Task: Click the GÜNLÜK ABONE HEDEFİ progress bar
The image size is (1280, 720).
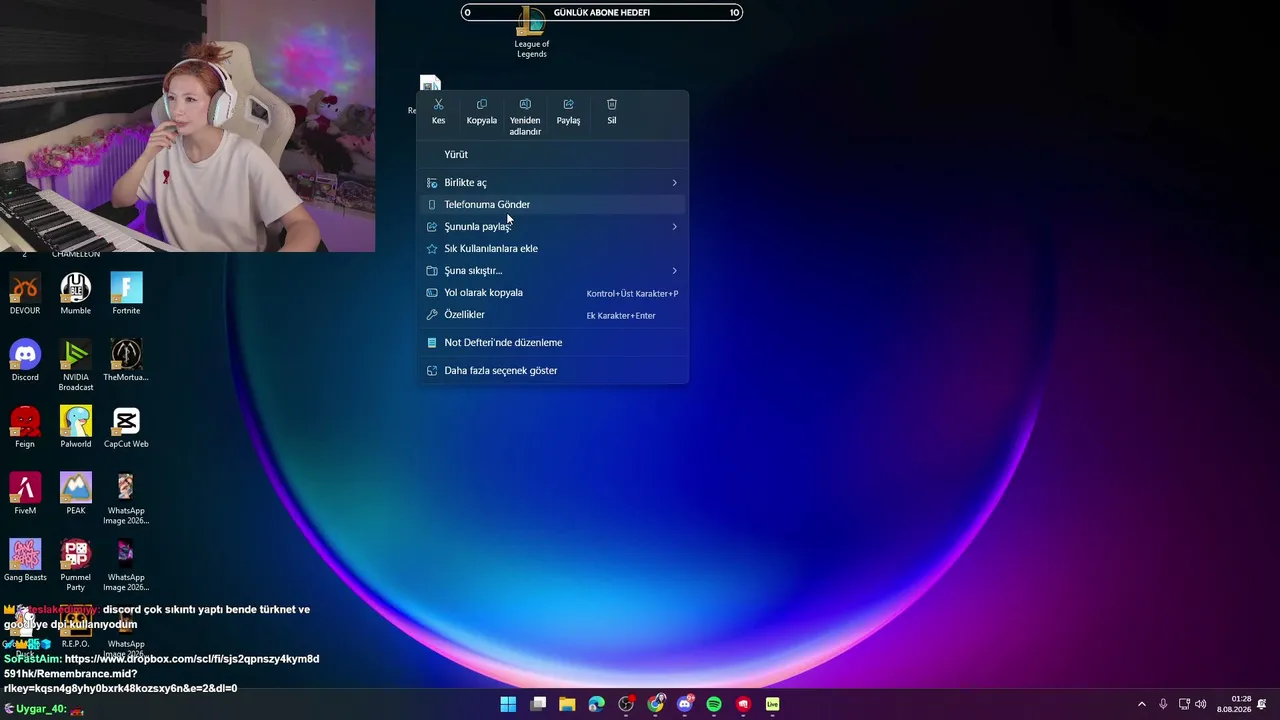Action: [602, 12]
